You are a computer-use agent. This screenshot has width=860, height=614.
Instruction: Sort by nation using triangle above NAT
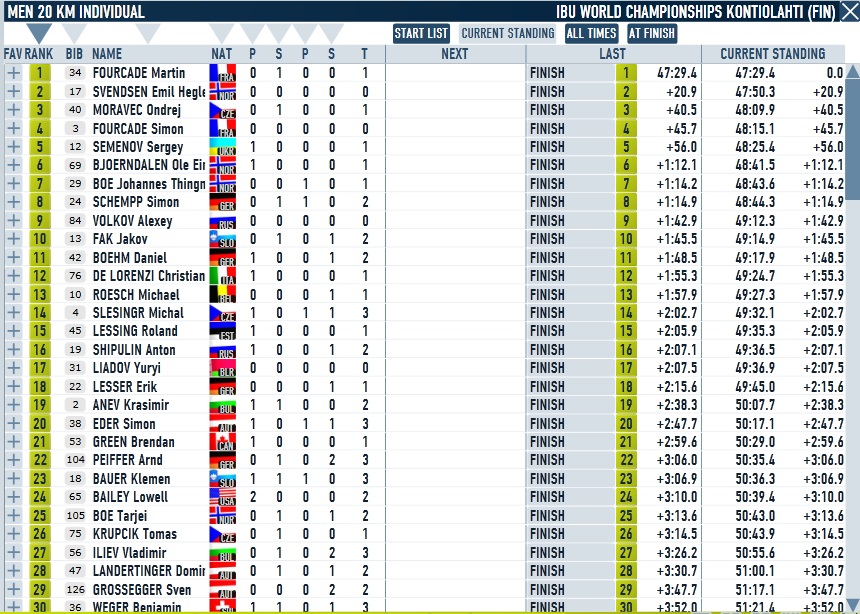point(222,33)
